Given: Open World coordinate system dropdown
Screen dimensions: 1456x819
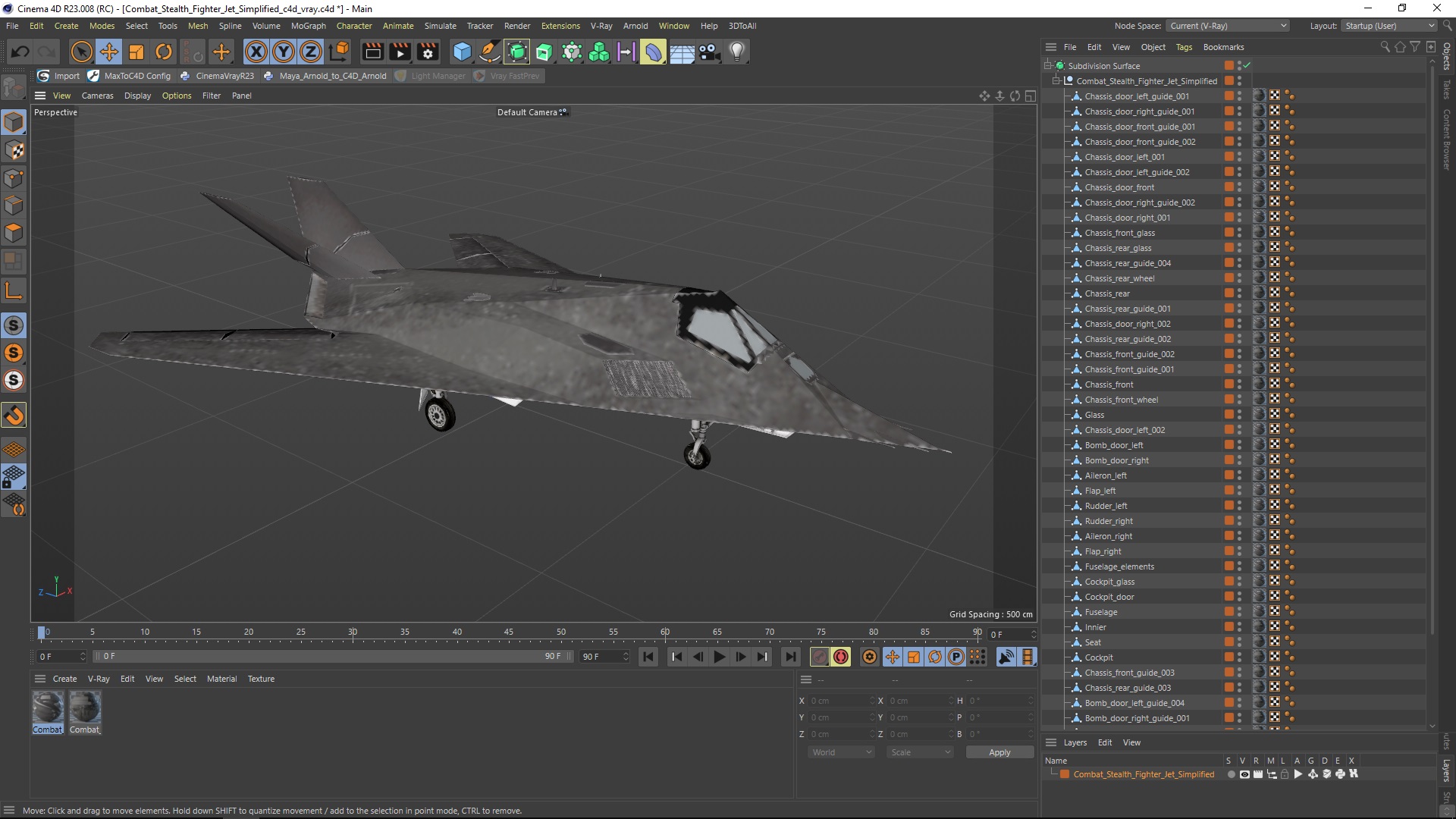Looking at the screenshot, I should tap(841, 752).
